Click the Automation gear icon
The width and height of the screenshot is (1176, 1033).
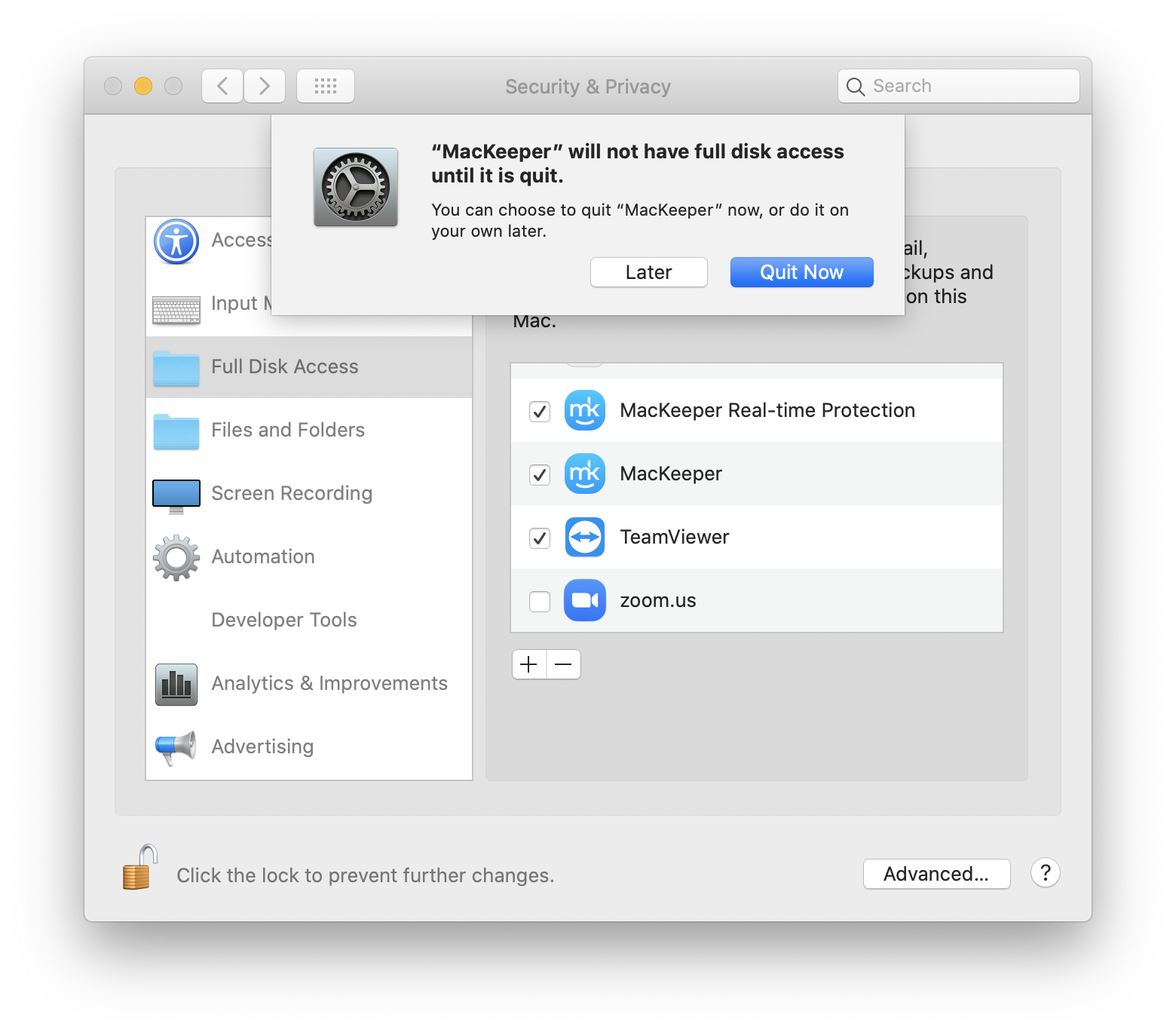176,558
